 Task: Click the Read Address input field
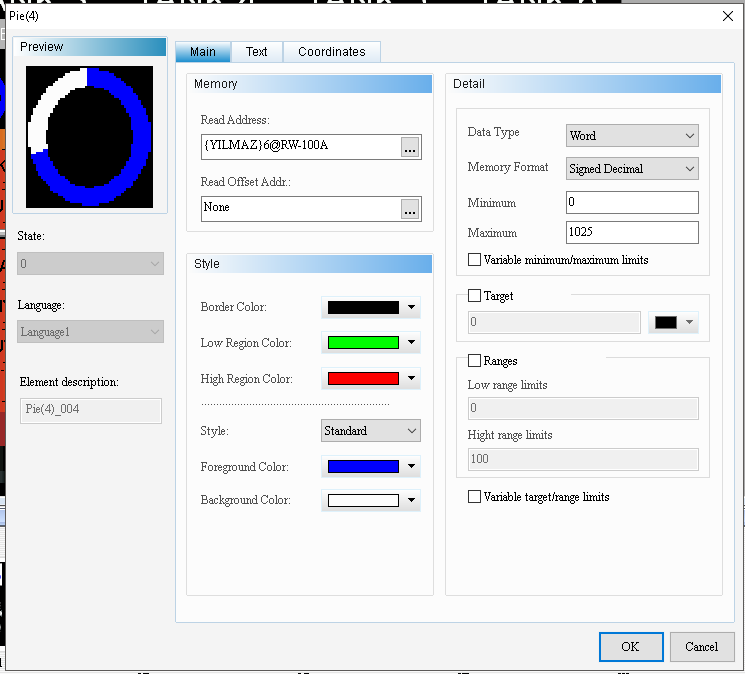point(301,147)
